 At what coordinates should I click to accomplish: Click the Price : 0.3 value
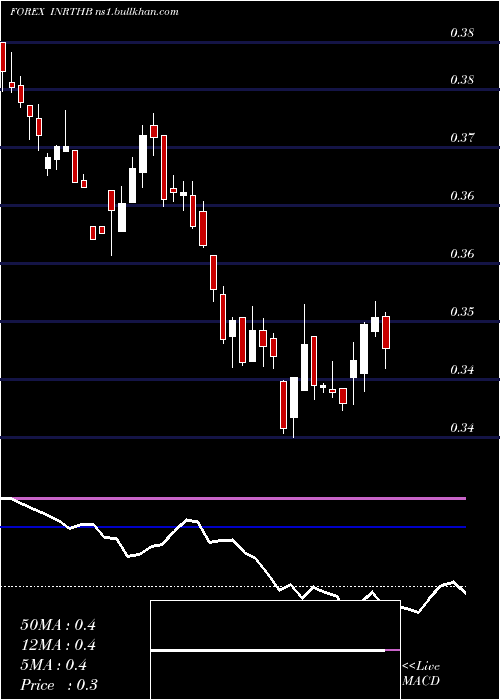pos(59,685)
